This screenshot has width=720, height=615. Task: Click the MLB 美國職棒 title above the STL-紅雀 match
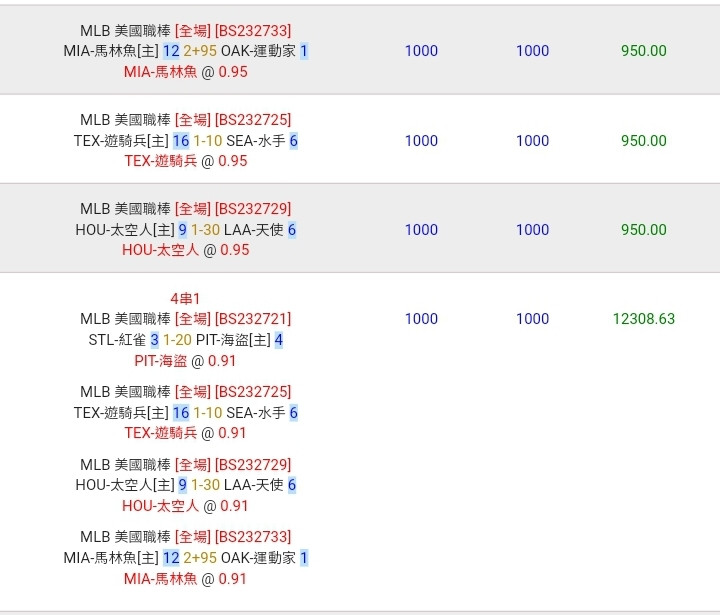pyautogui.click(x=125, y=319)
